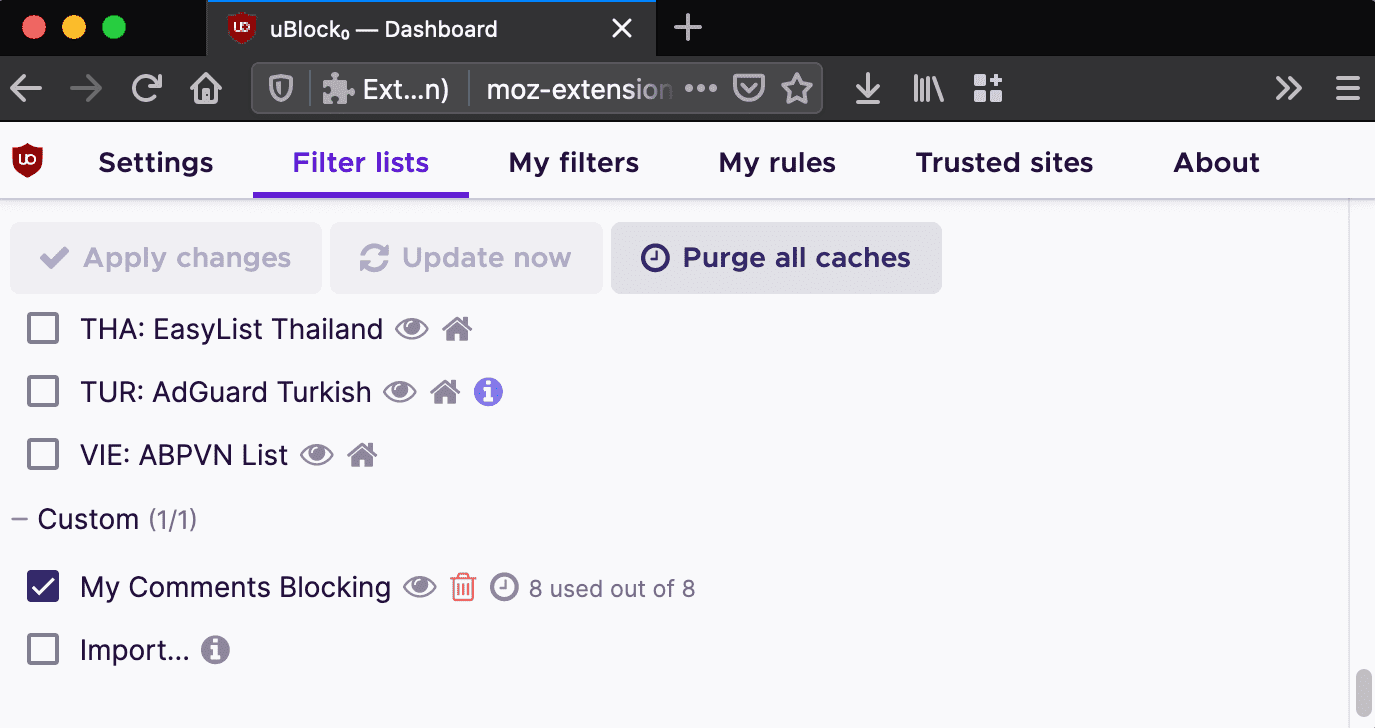Click clock icon next to My Comments Blocking
The image size is (1375, 728).
click(505, 587)
